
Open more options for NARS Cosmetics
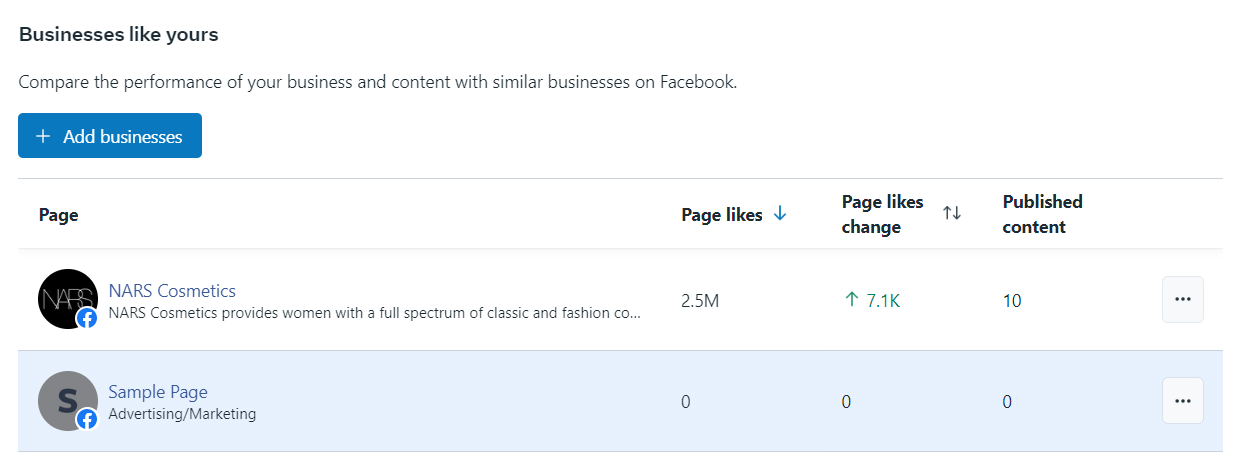(x=1182, y=299)
